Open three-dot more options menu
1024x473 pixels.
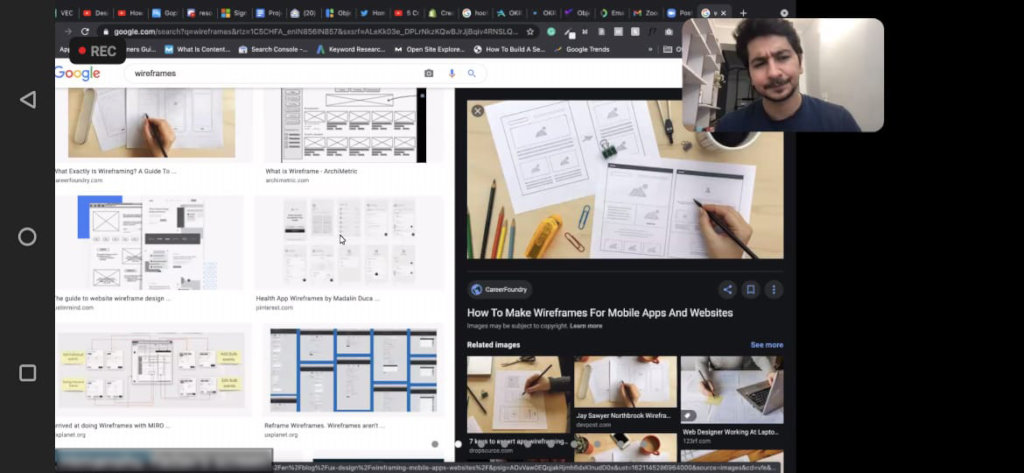773,289
